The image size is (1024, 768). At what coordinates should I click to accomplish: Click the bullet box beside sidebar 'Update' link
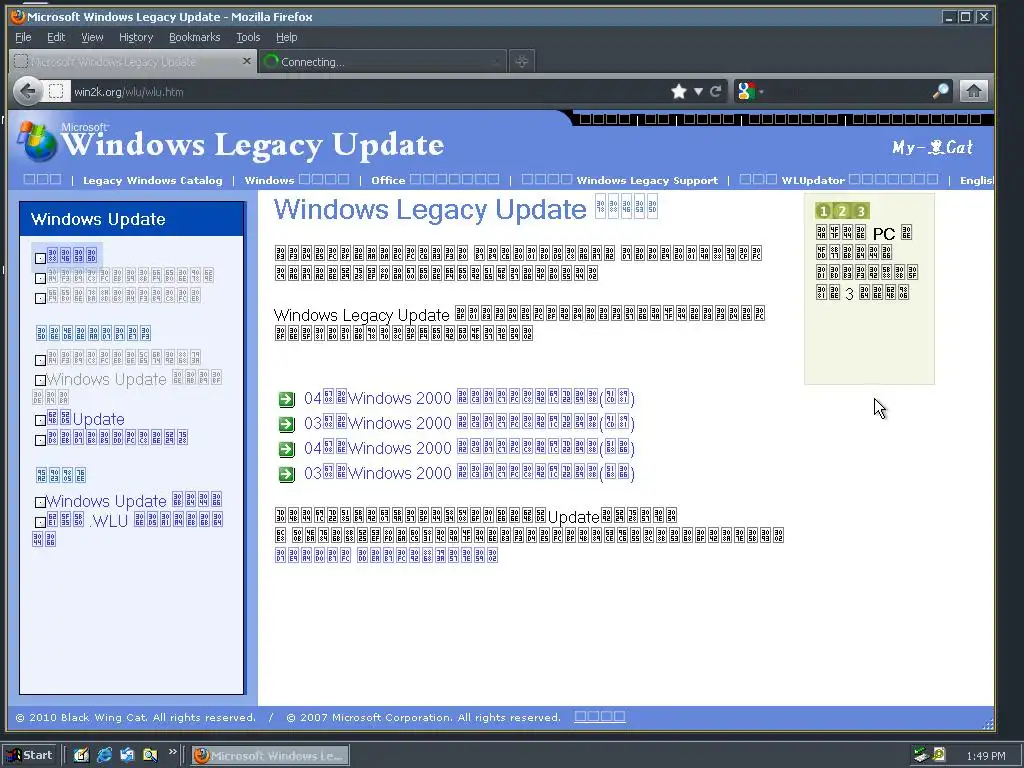coord(40,420)
